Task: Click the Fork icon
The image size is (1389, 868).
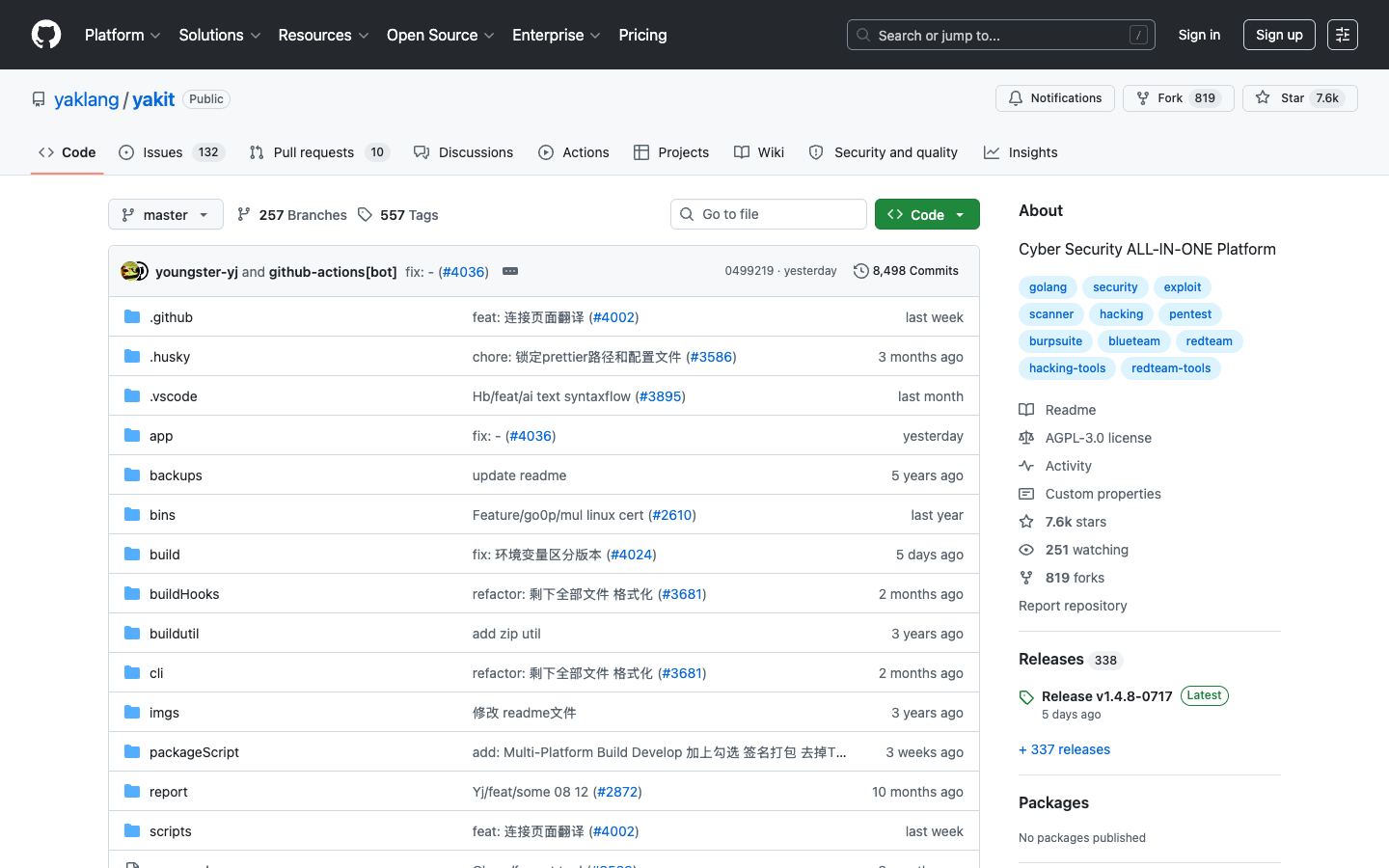Action: pyautogui.click(x=1143, y=98)
